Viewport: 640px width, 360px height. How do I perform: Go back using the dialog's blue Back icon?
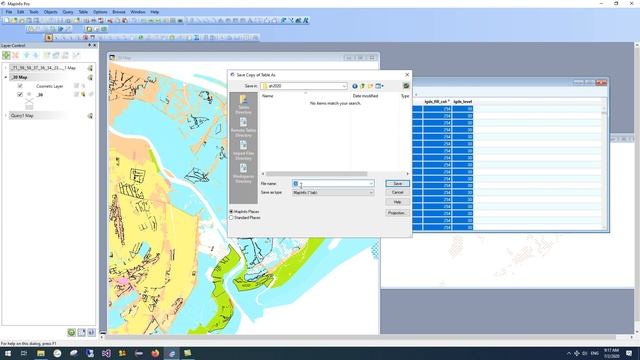[x=355, y=86]
